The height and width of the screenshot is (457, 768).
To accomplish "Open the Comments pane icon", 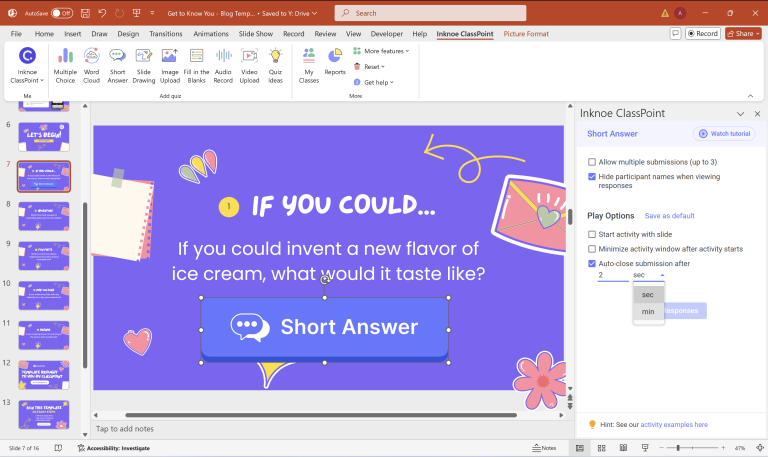I will [x=675, y=33].
